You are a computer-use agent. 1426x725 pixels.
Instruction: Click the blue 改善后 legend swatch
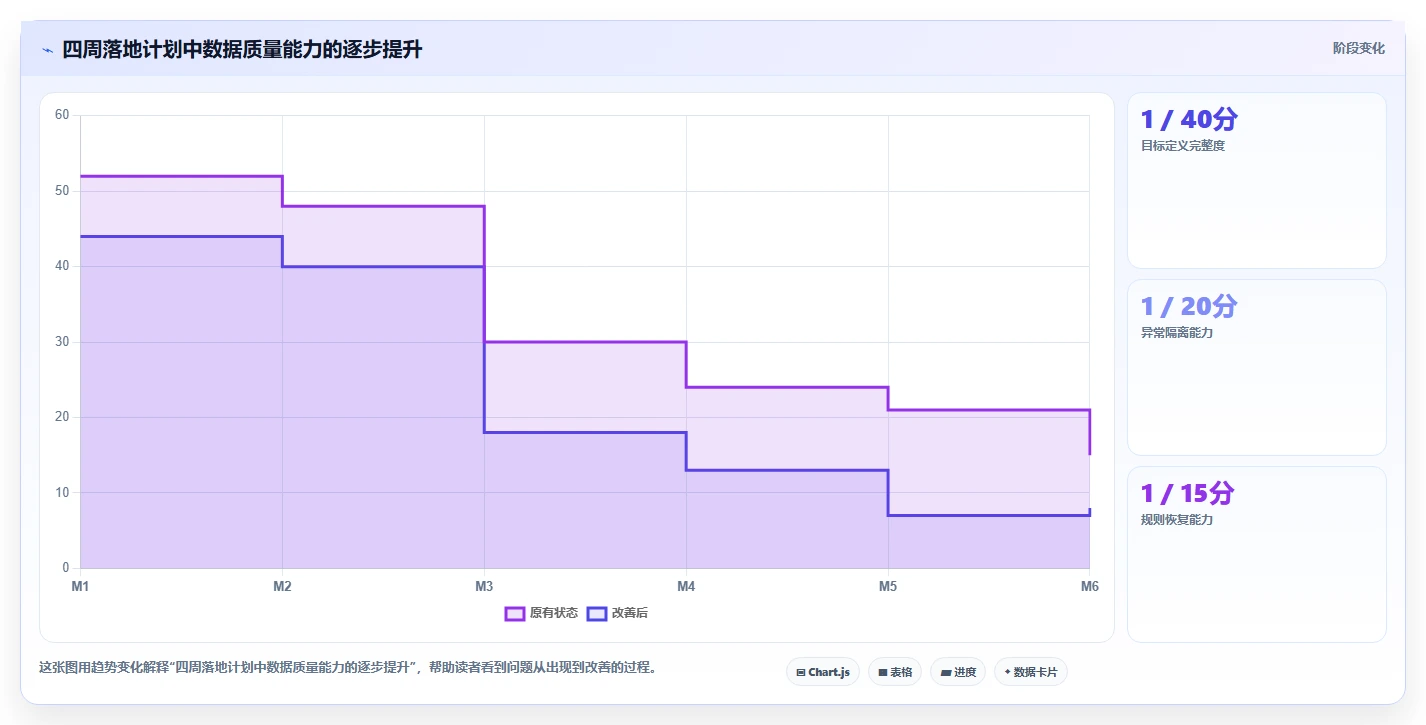(597, 613)
